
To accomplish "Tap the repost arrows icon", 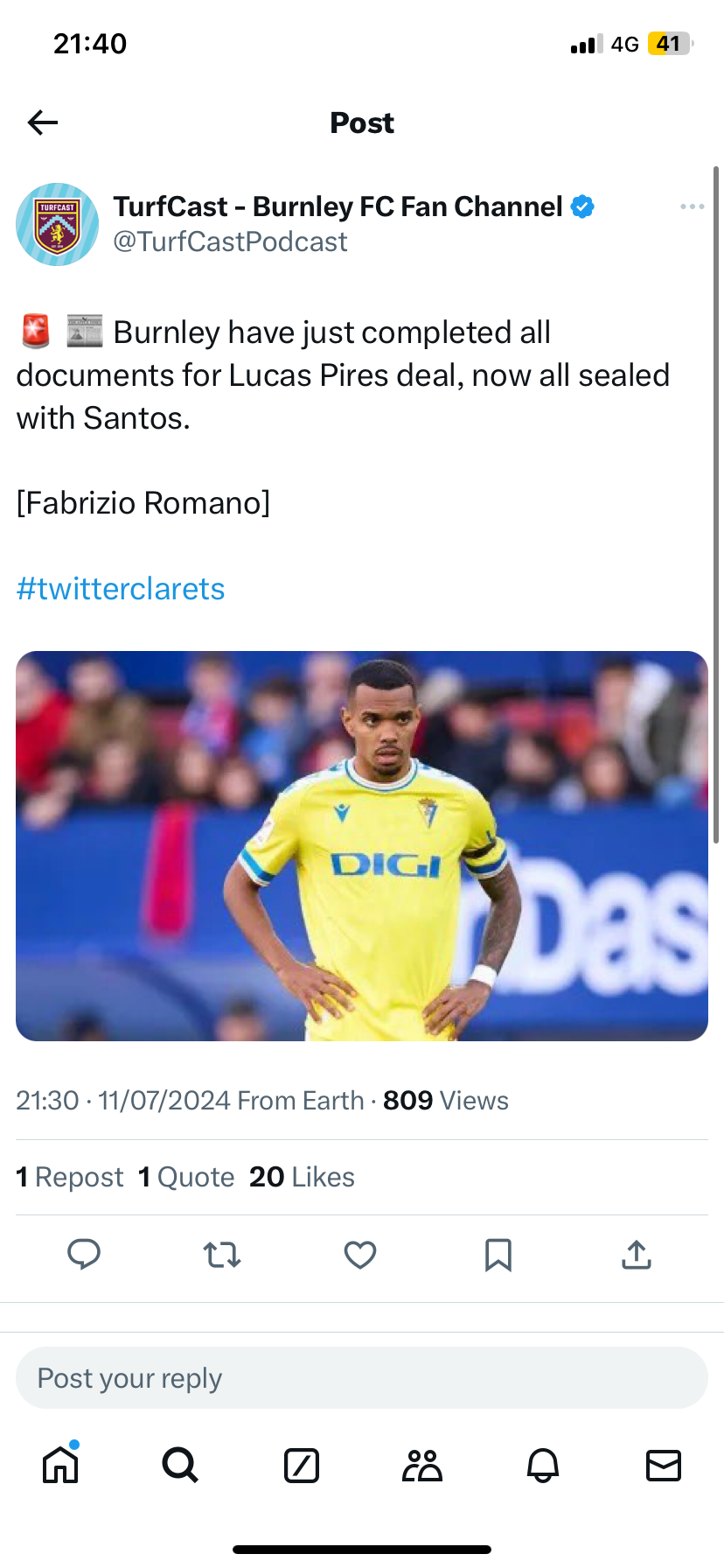I will pyautogui.click(x=222, y=1255).
